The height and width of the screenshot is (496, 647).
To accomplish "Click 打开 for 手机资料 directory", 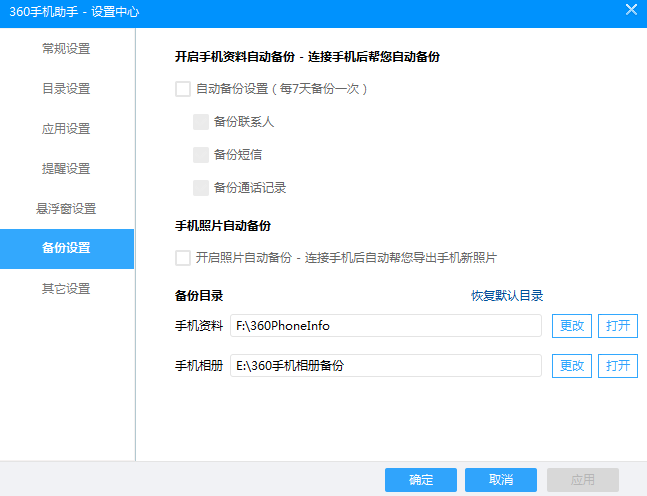I will (618, 326).
